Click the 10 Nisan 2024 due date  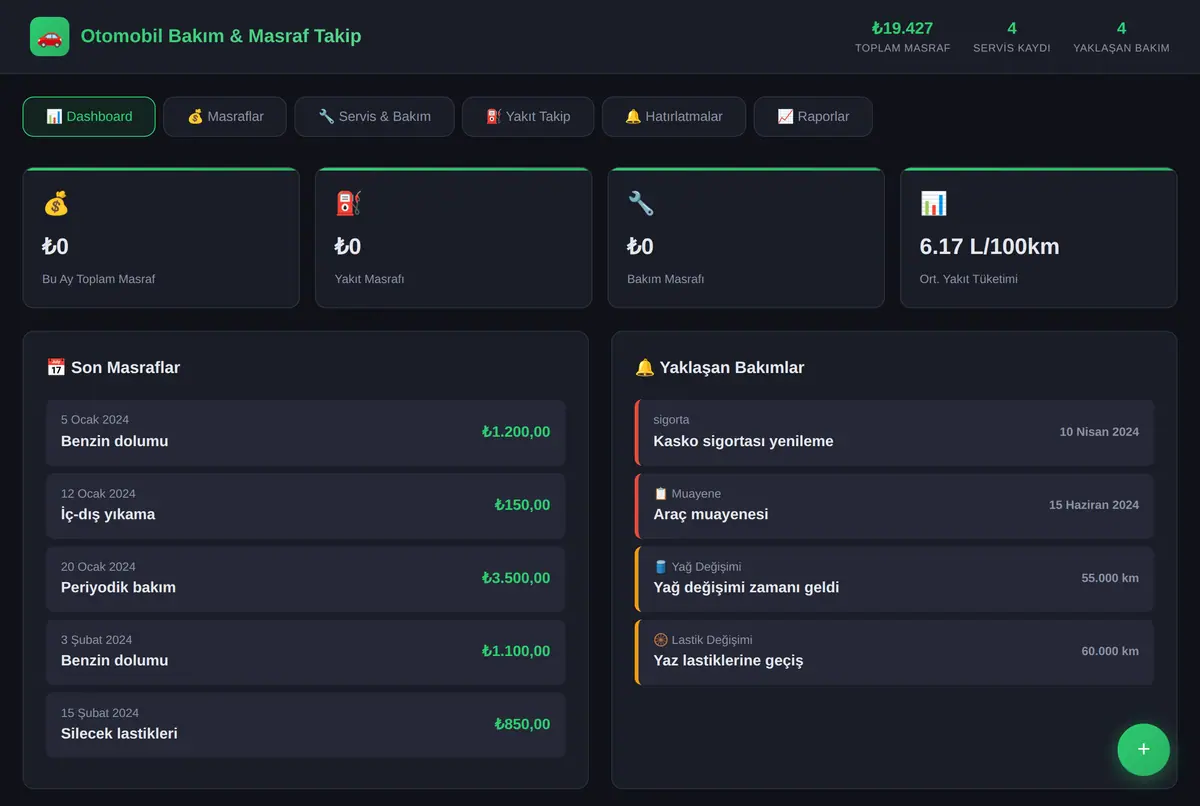point(1099,432)
